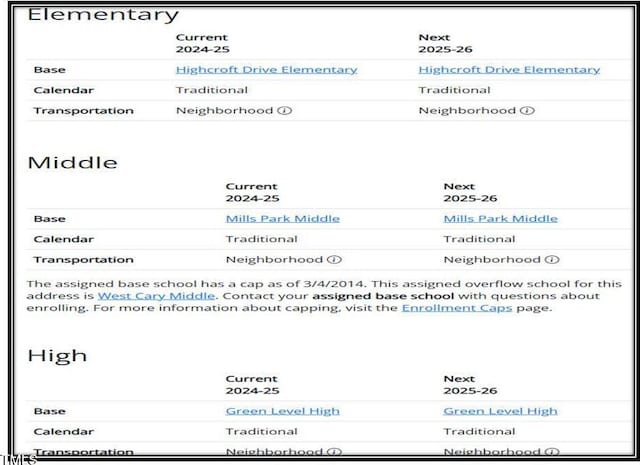Click Traditional calendar value for High current year
640x465 pixels.
point(262,432)
